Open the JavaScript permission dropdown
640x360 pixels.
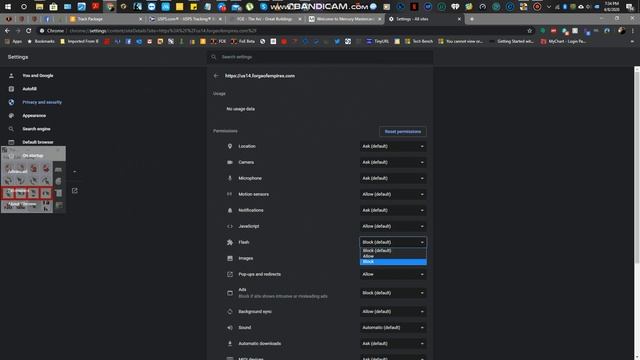(393, 226)
